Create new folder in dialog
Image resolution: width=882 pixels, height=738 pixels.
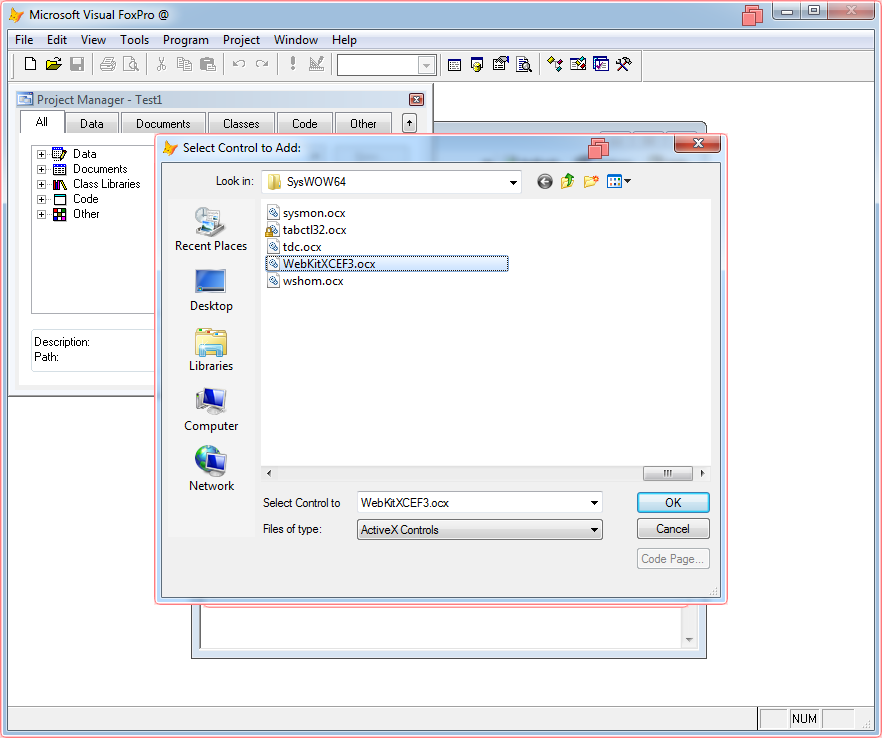click(591, 181)
